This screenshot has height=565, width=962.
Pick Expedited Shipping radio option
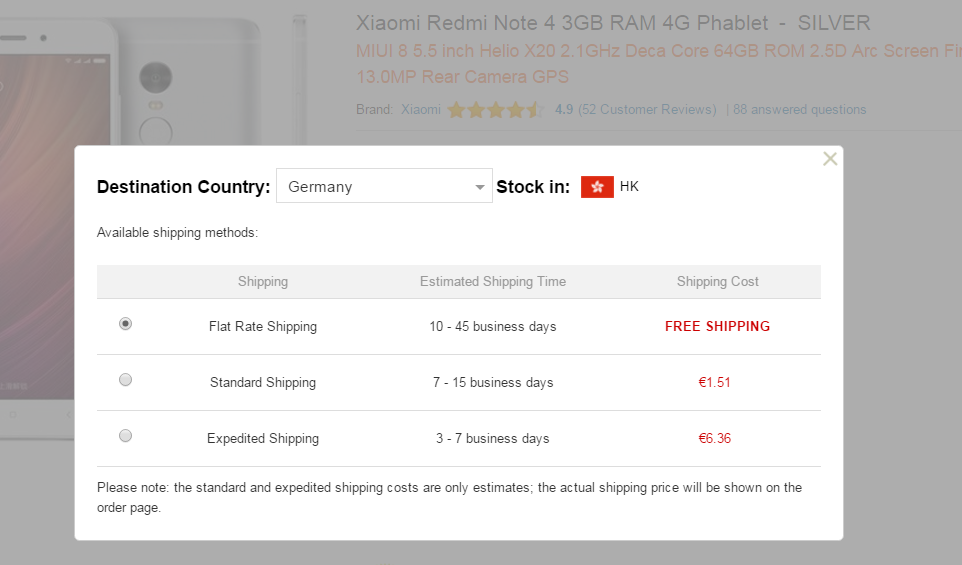125,436
